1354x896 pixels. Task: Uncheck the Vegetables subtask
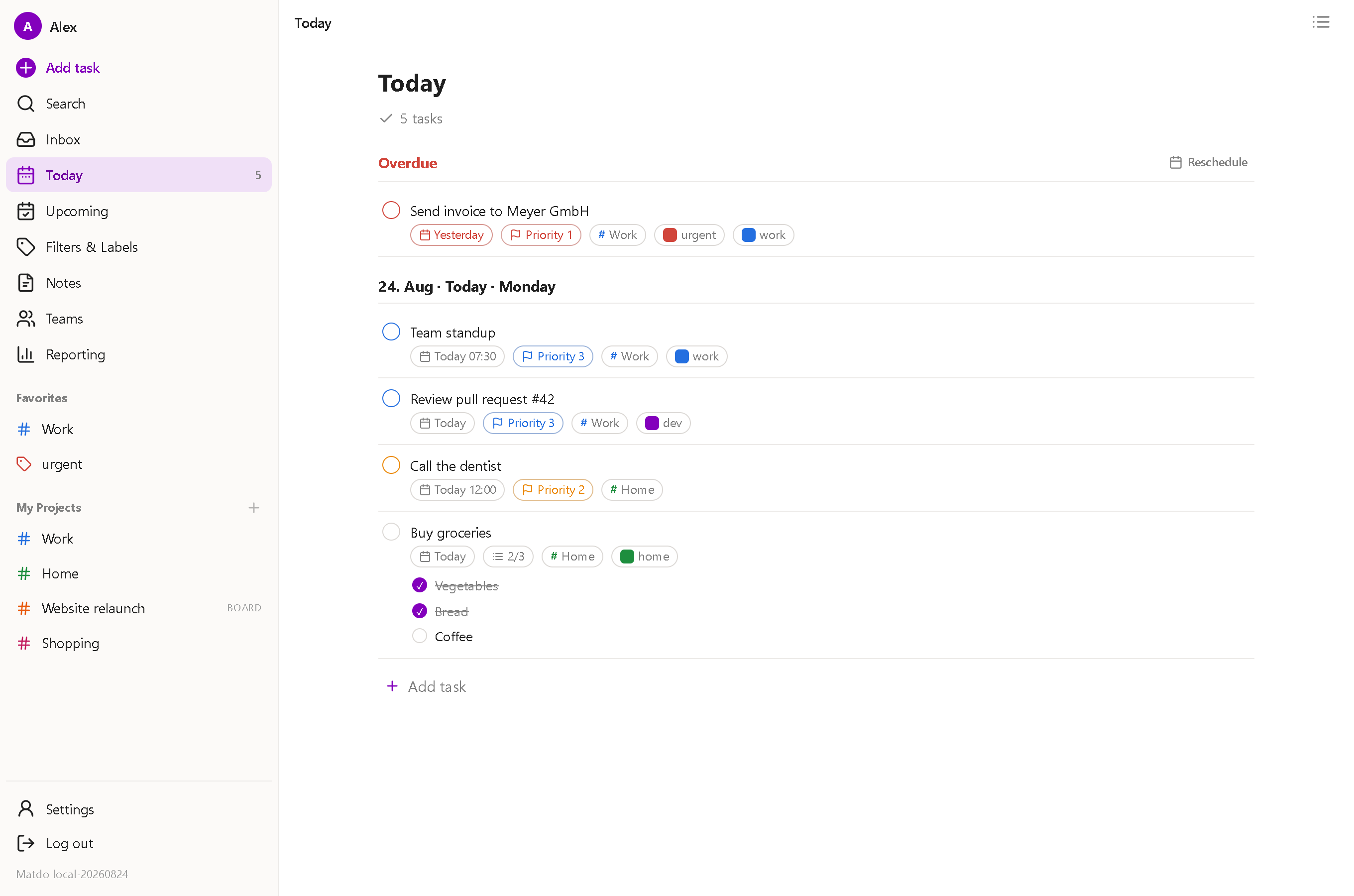coord(419,585)
